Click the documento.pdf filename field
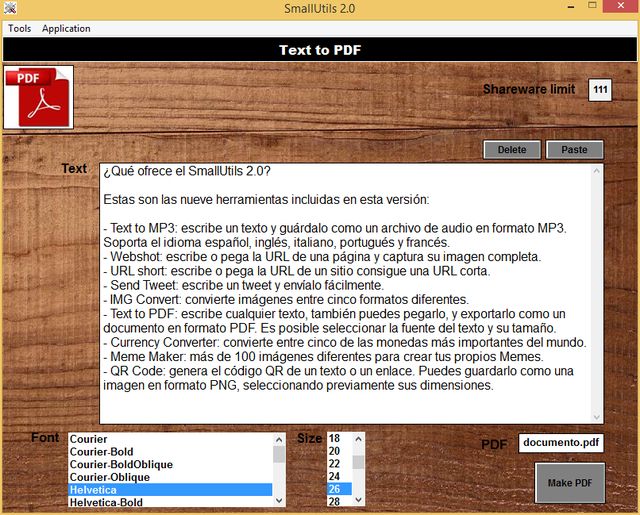The width and height of the screenshot is (640, 515). point(561,443)
